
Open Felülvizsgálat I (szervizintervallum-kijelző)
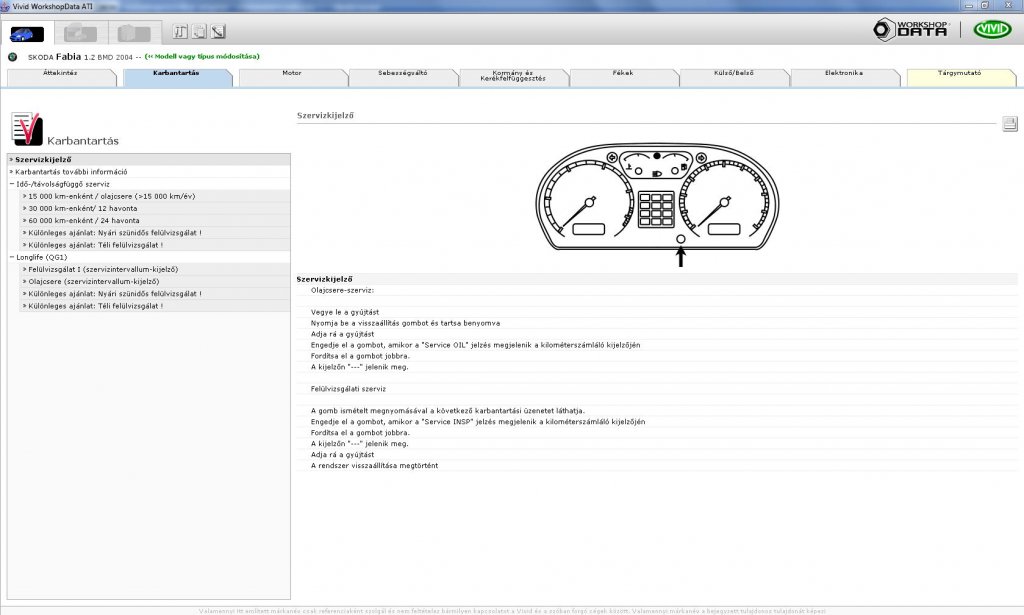155,269
